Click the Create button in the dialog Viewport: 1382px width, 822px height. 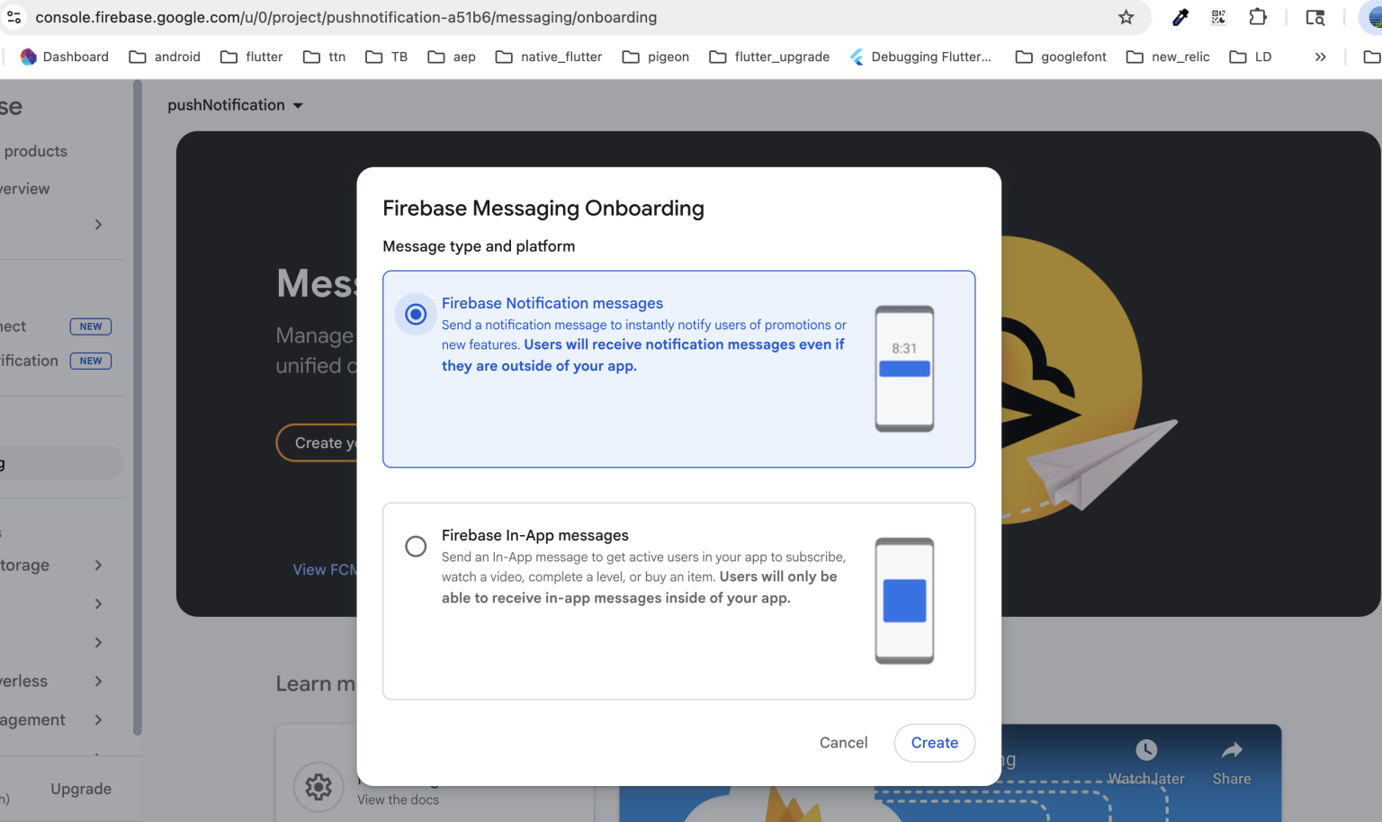(934, 743)
